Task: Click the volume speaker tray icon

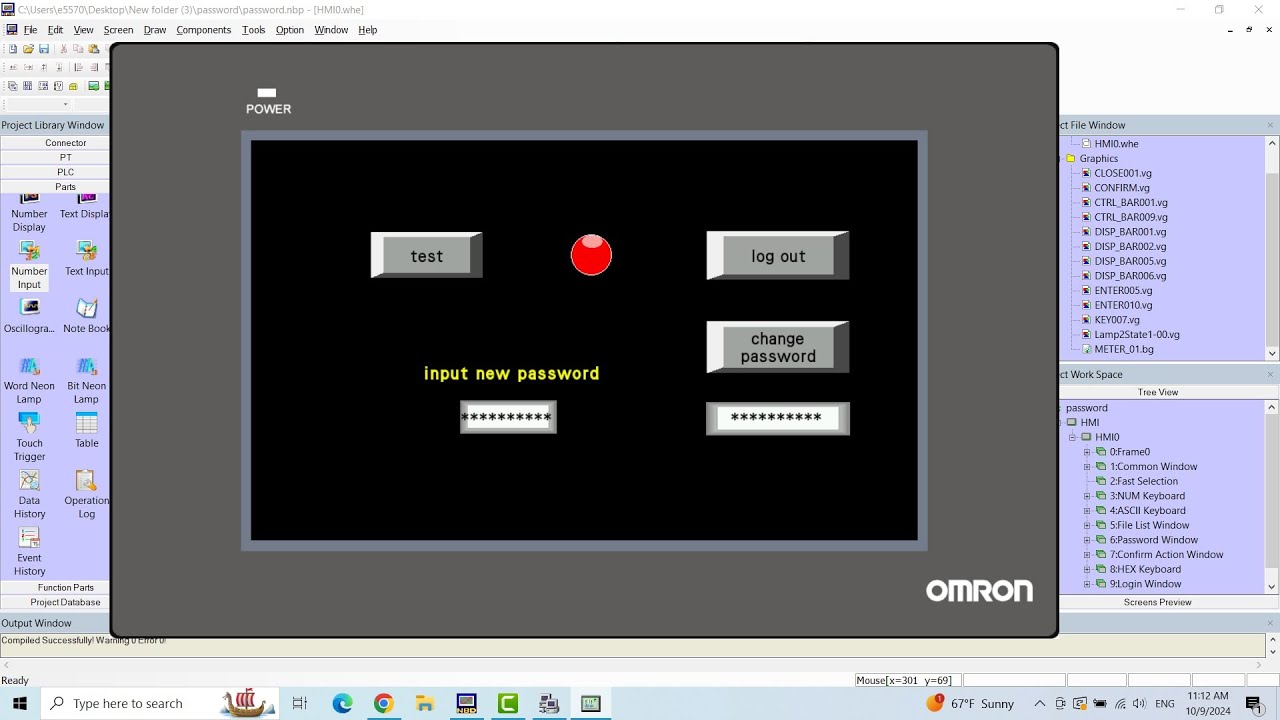Action: point(1140,704)
